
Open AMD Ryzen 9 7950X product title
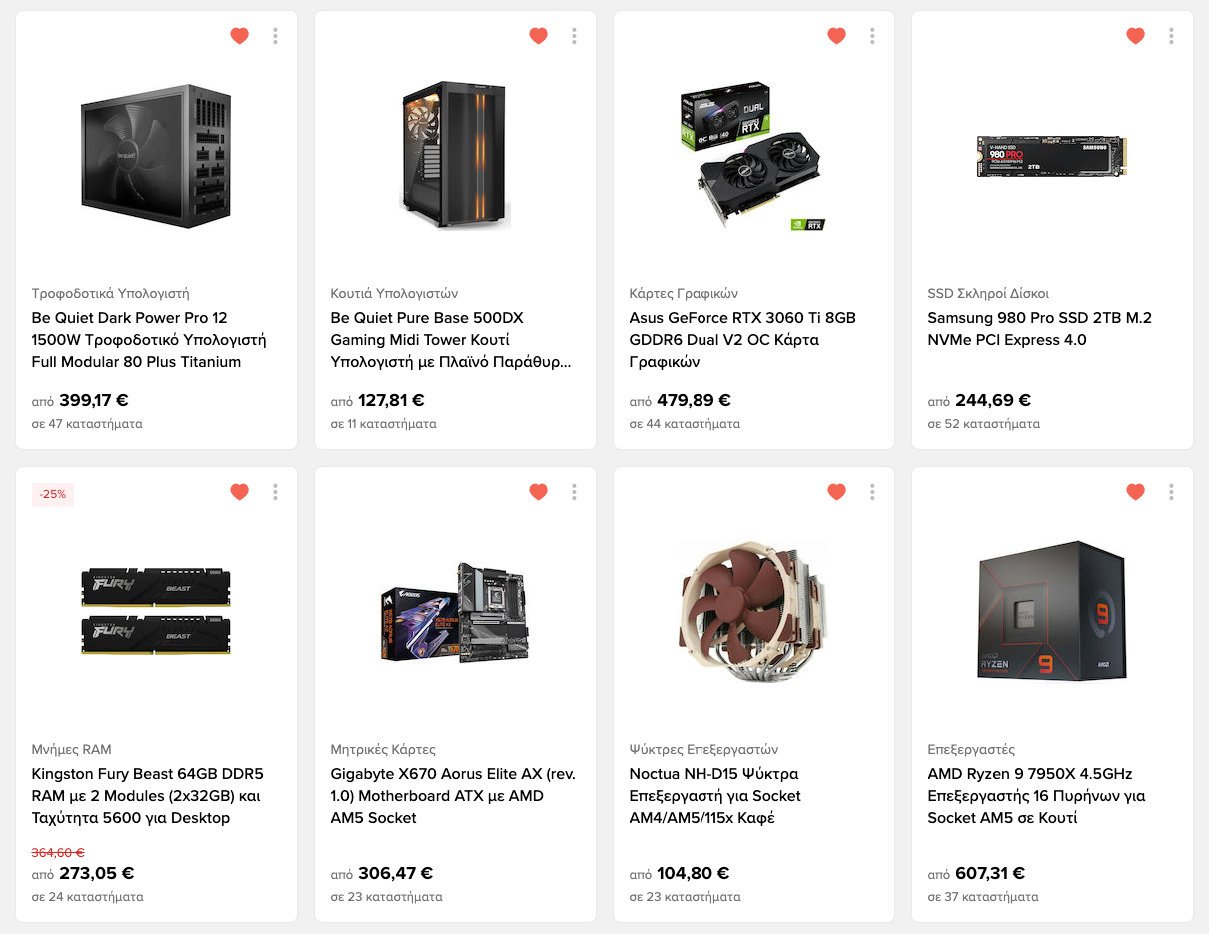pos(1036,796)
